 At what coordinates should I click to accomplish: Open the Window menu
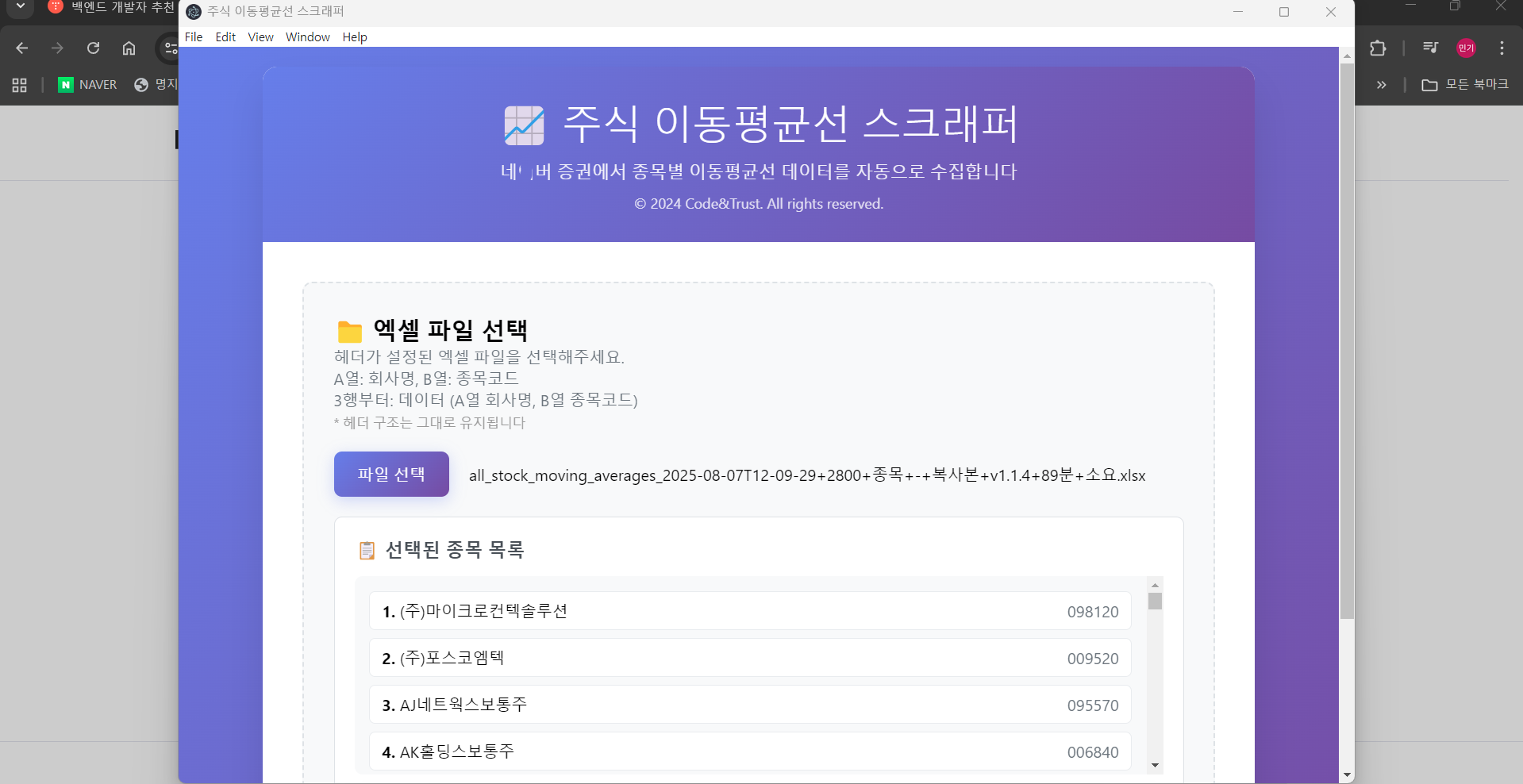point(307,37)
